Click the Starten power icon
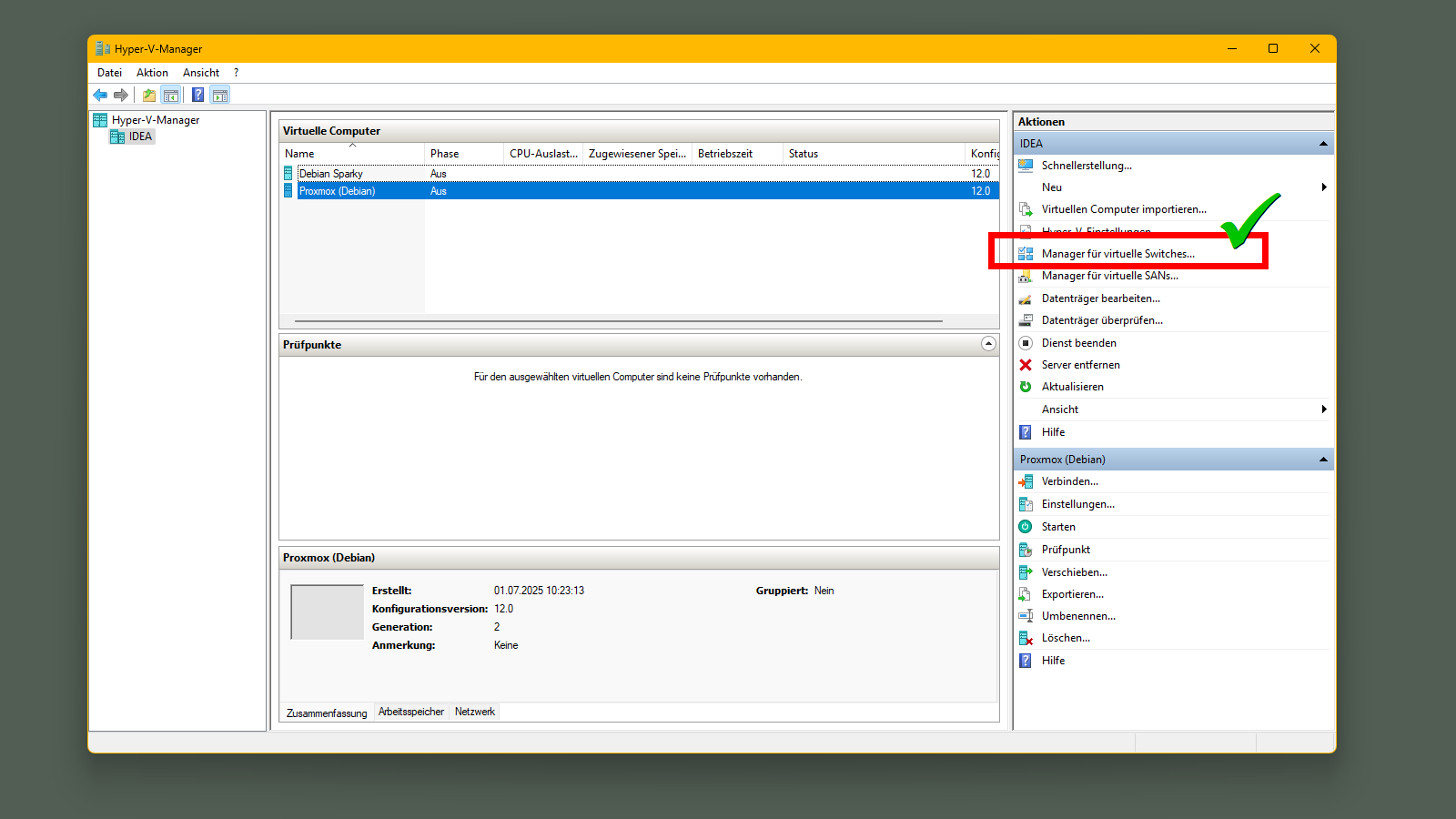Screen dimensions: 1456x819 (x=1026, y=527)
